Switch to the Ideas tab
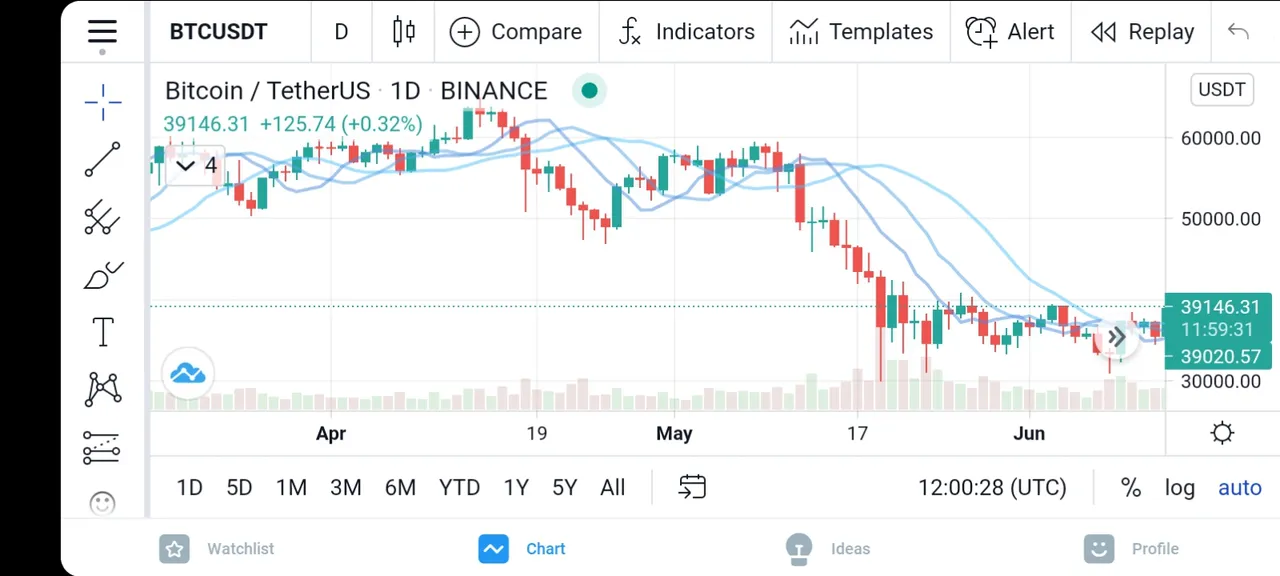 [x=827, y=548]
